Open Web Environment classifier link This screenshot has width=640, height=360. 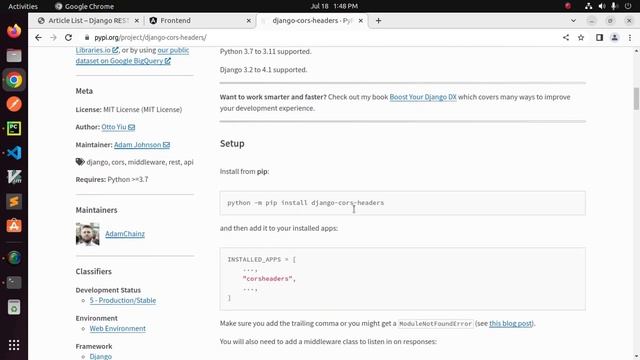point(118,328)
